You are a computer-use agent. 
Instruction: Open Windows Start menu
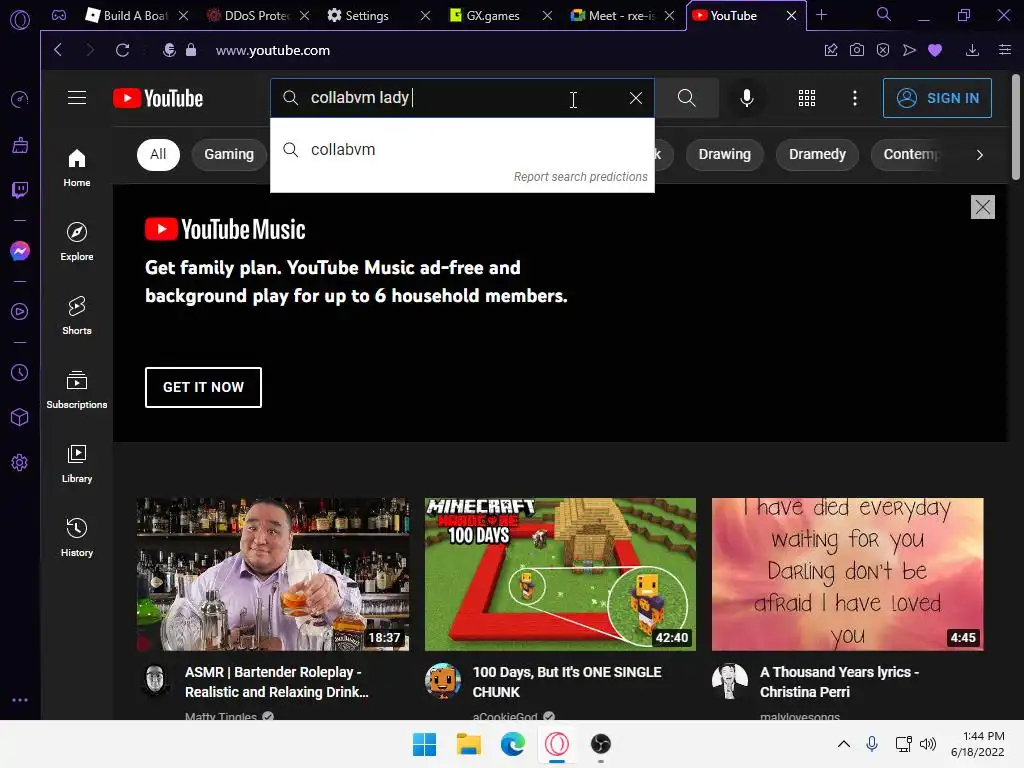424,744
